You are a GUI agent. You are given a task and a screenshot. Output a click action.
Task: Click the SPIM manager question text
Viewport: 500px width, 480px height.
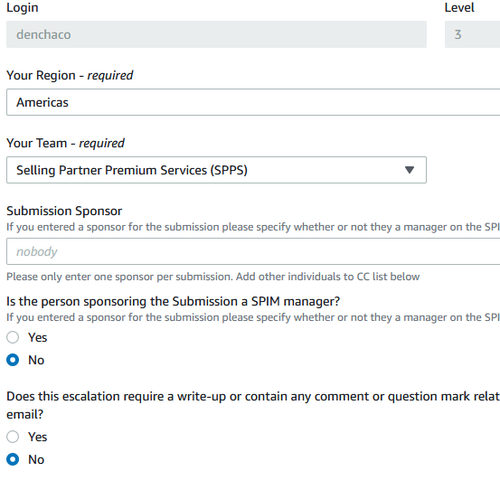(x=173, y=301)
